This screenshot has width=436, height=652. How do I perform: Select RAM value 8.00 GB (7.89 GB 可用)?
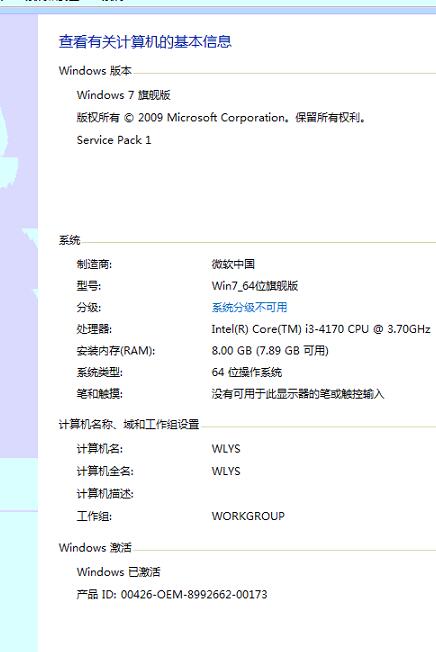pos(270,351)
